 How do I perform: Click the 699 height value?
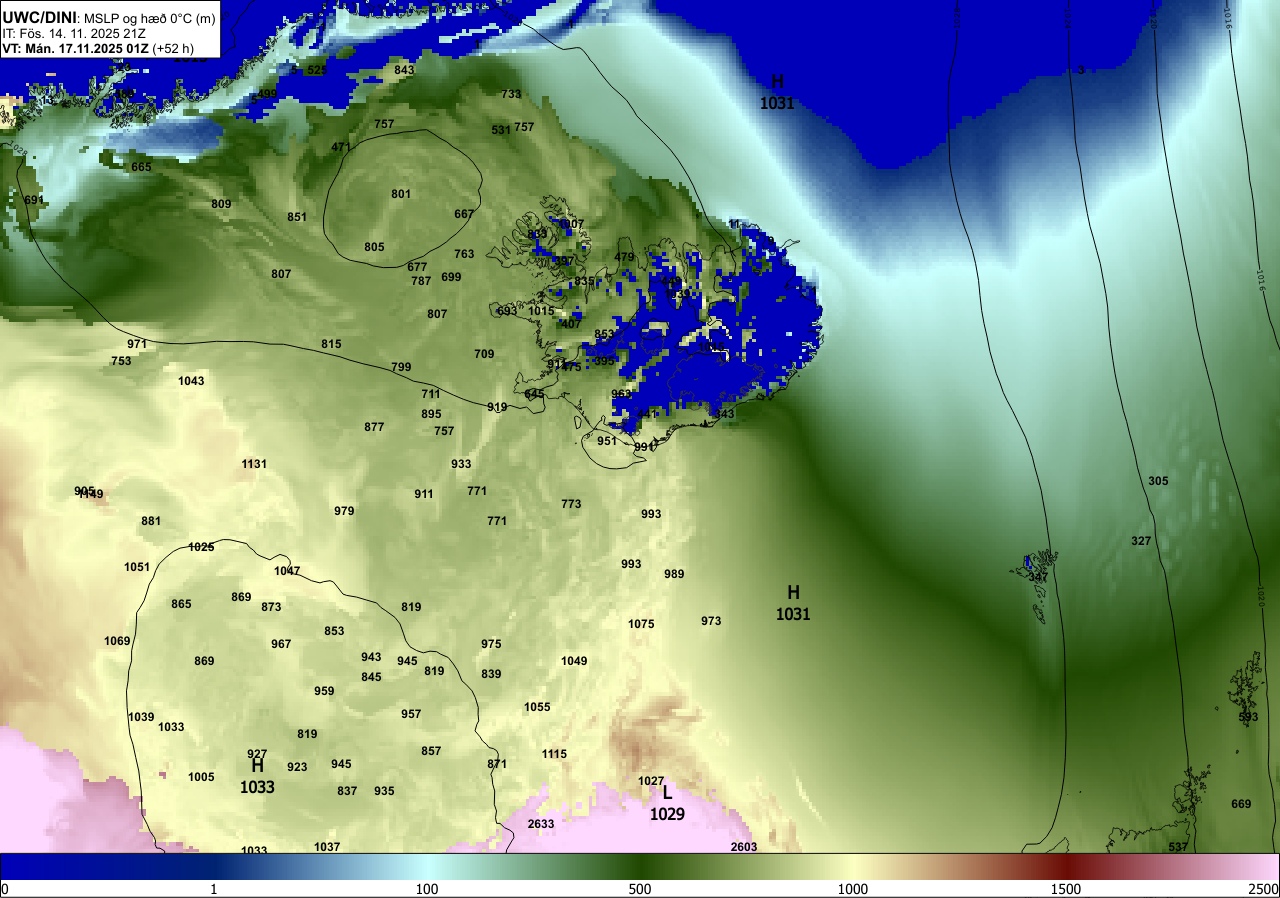click(x=451, y=277)
